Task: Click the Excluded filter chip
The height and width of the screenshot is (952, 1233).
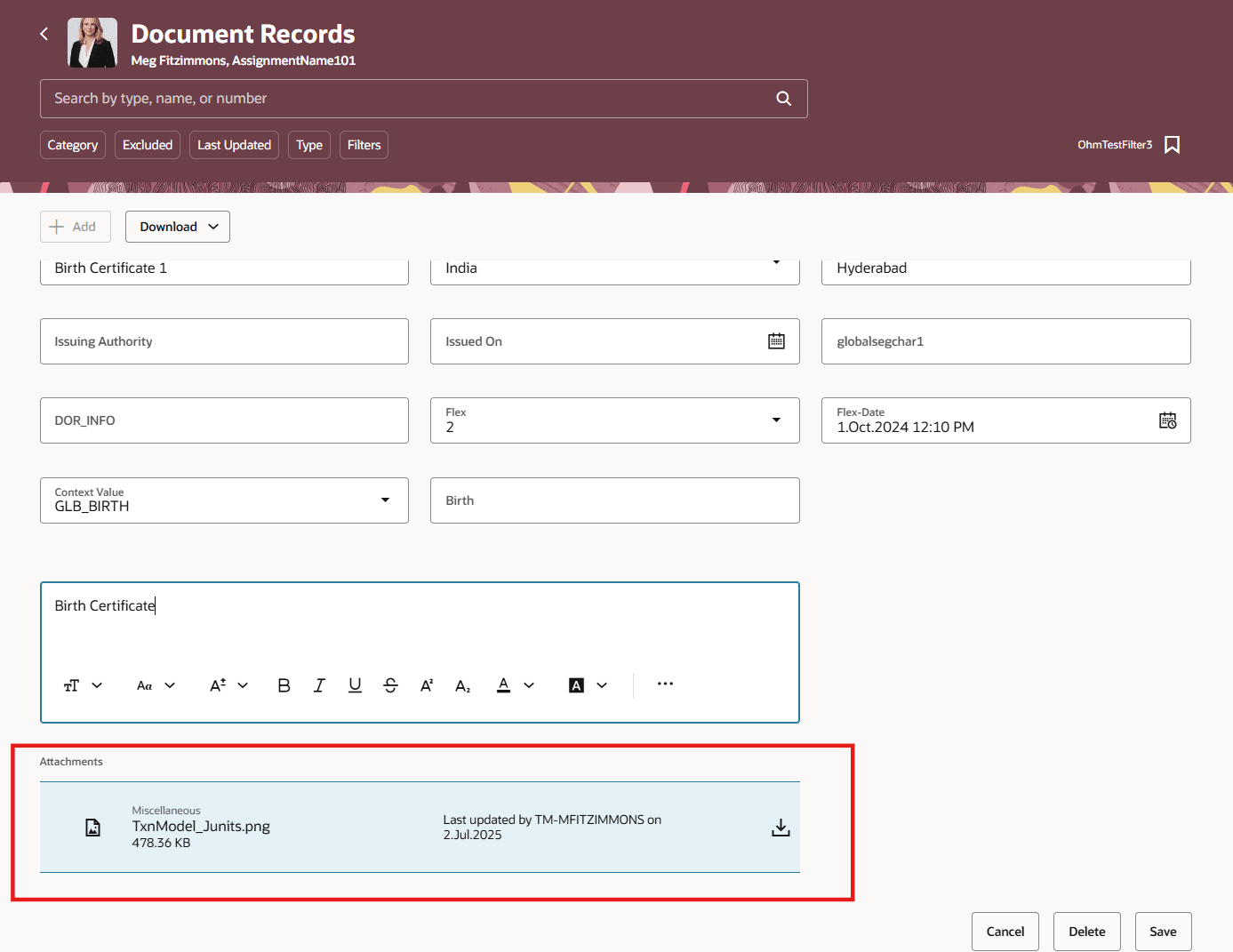Action: [x=148, y=145]
